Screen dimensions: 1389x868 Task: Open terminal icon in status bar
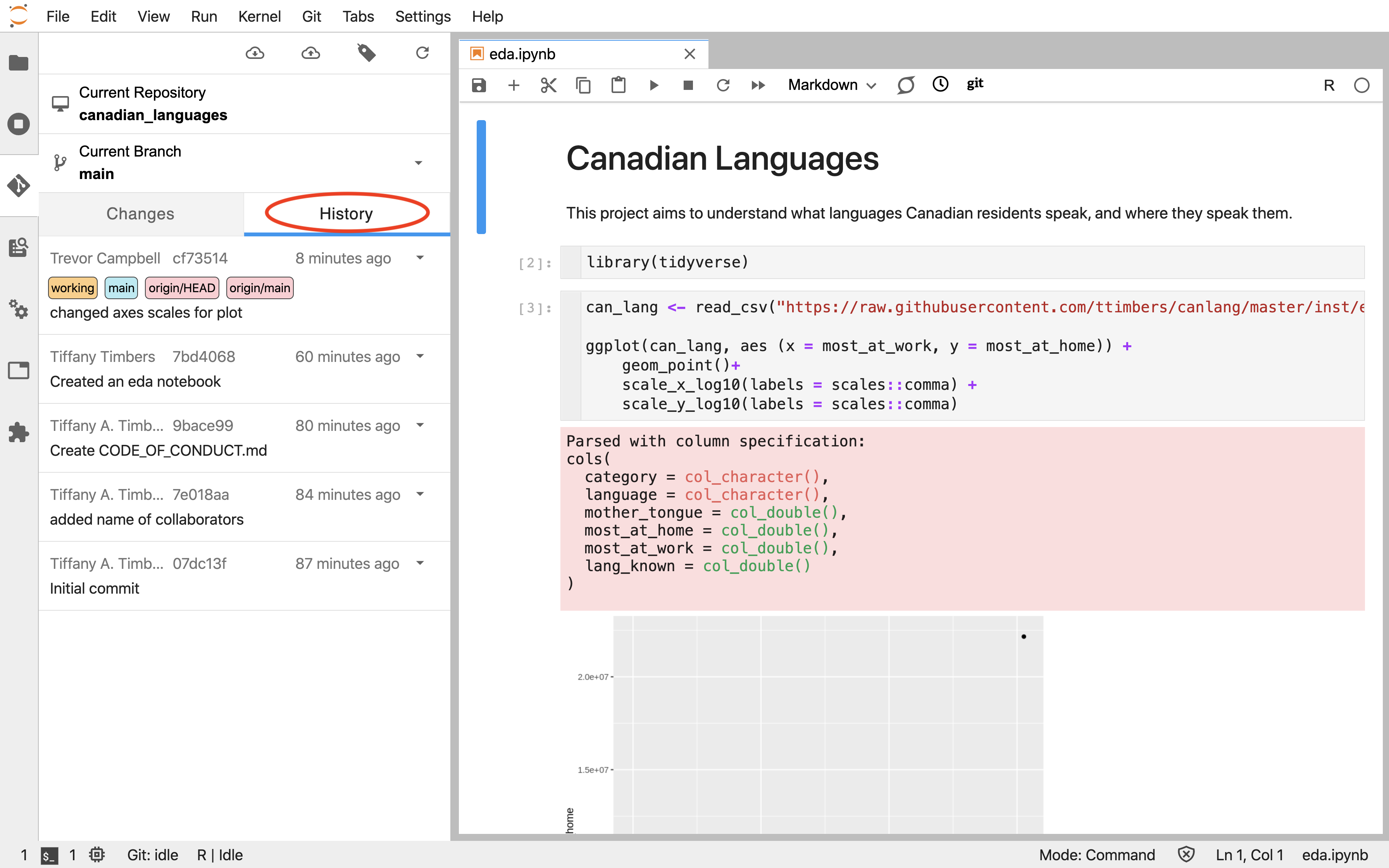(x=49, y=855)
